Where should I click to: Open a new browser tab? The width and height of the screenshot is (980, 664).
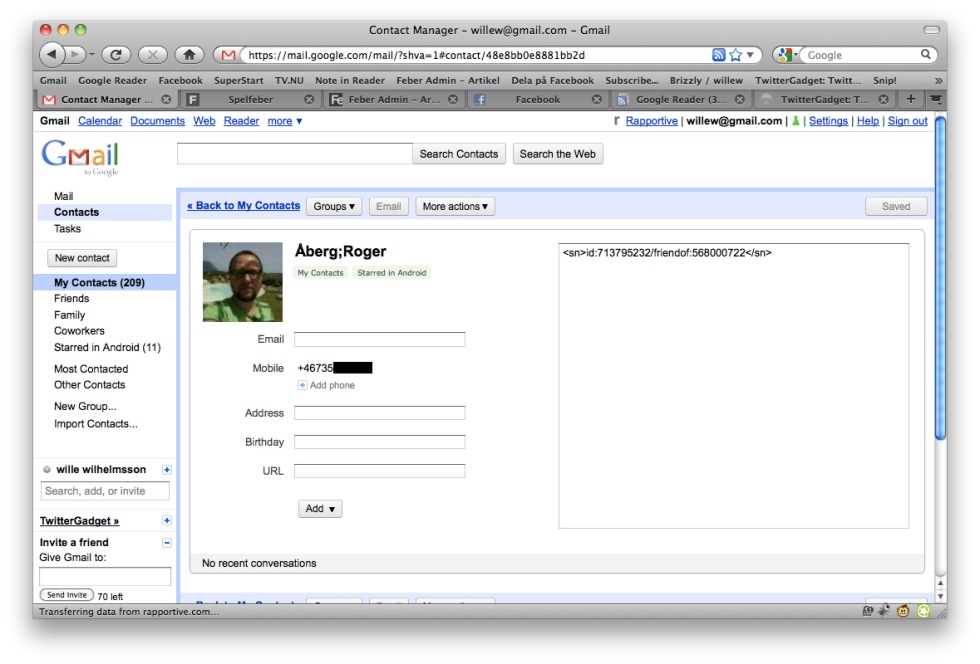coord(910,99)
